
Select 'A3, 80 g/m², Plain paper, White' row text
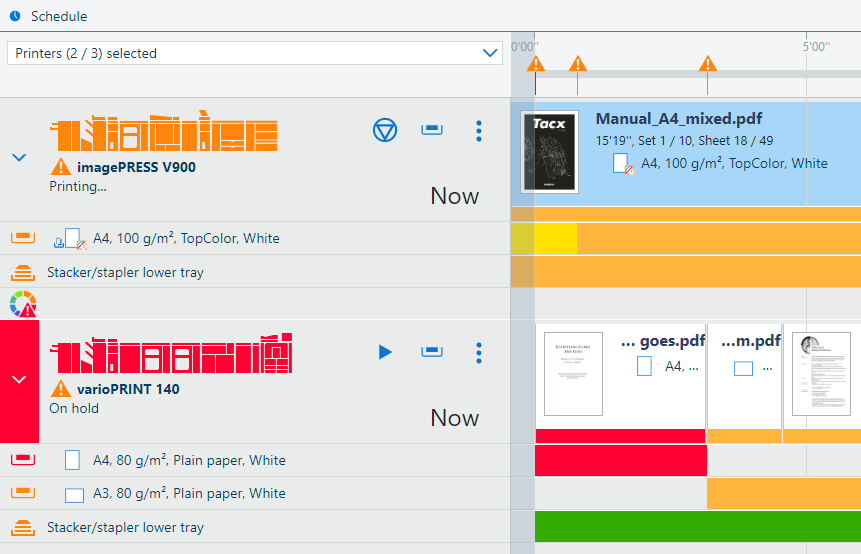tap(189, 493)
